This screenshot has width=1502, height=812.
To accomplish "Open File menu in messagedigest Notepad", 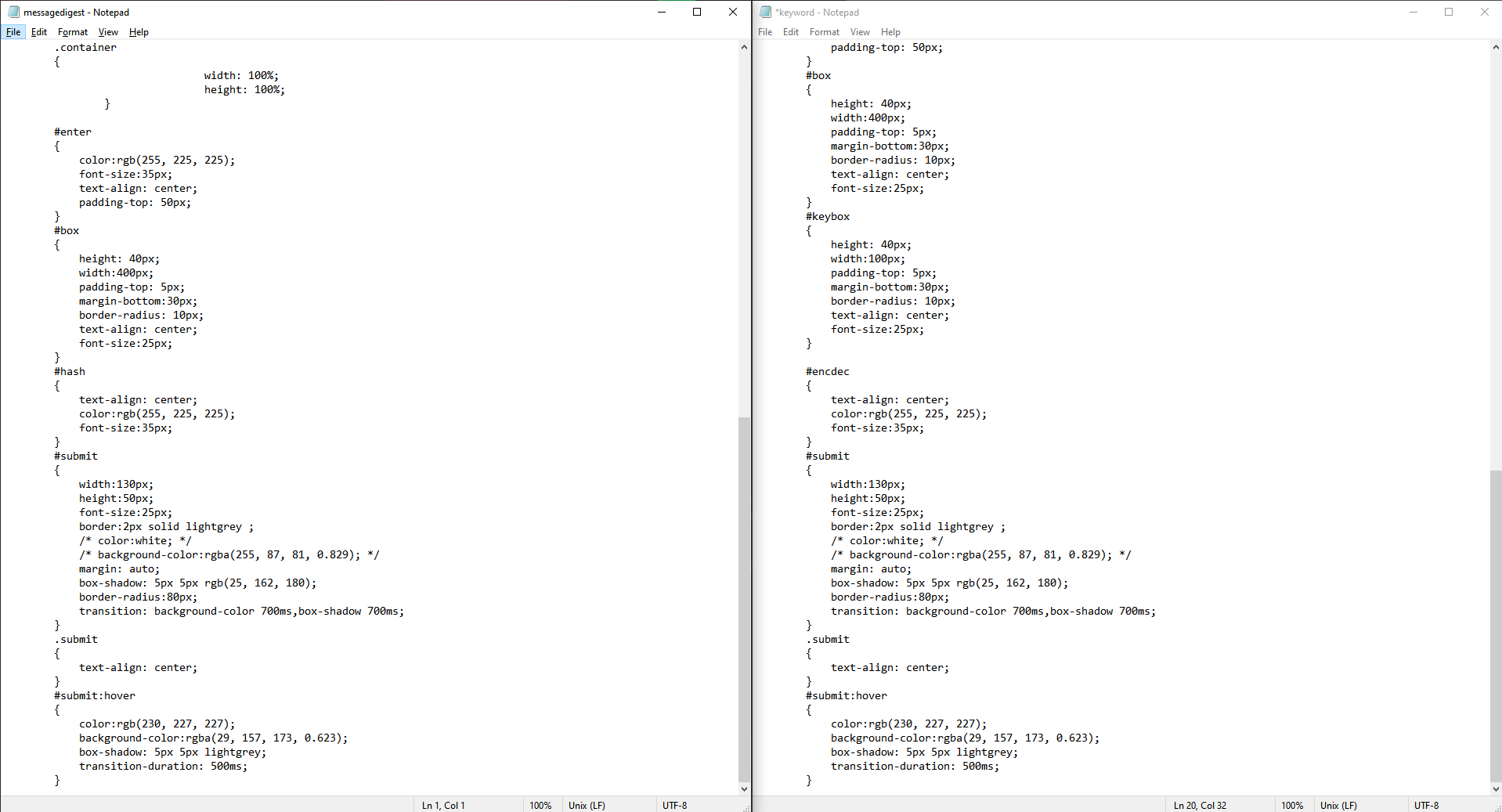I will (13, 32).
